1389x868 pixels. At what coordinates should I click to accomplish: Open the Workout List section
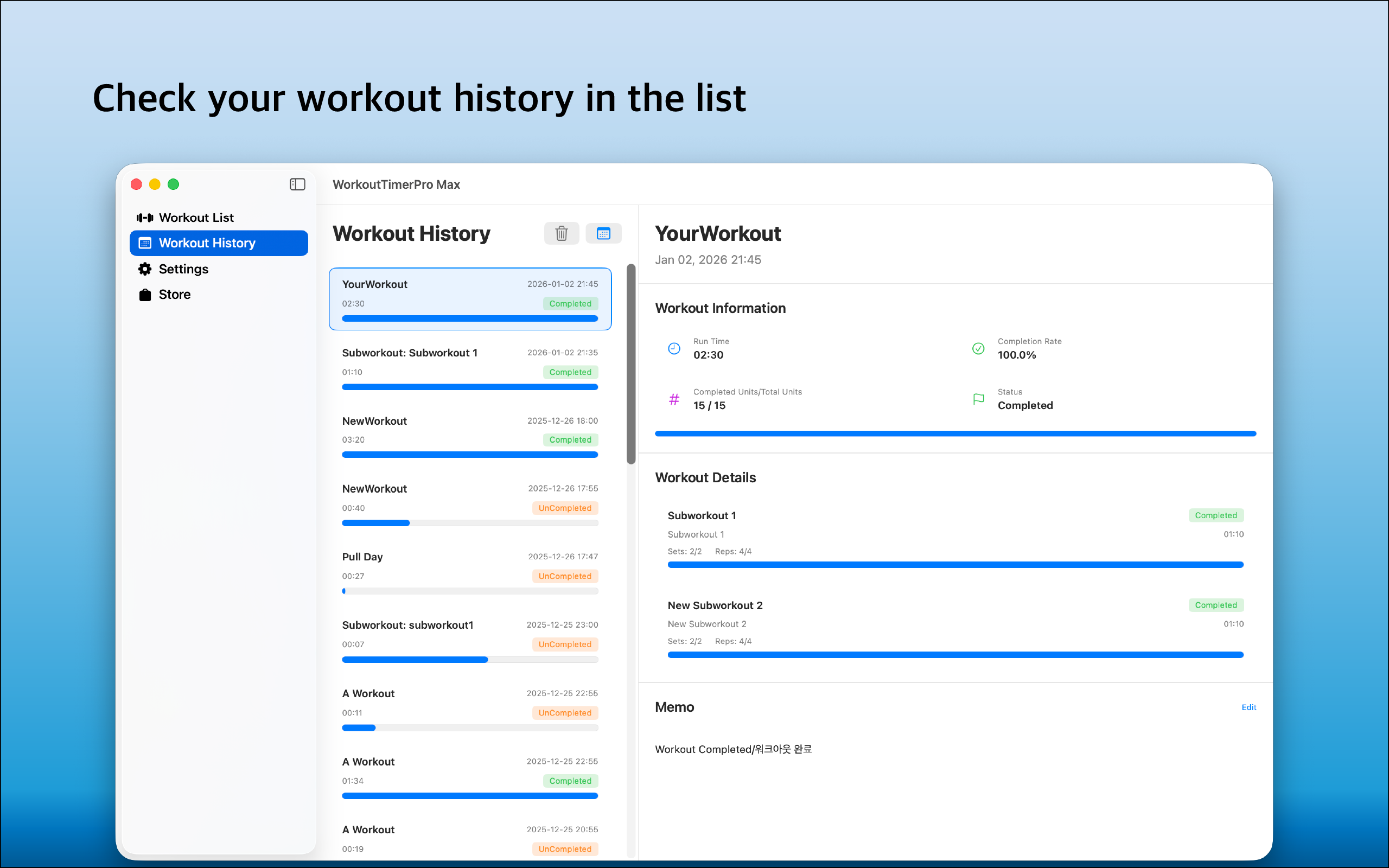(x=195, y=217)
